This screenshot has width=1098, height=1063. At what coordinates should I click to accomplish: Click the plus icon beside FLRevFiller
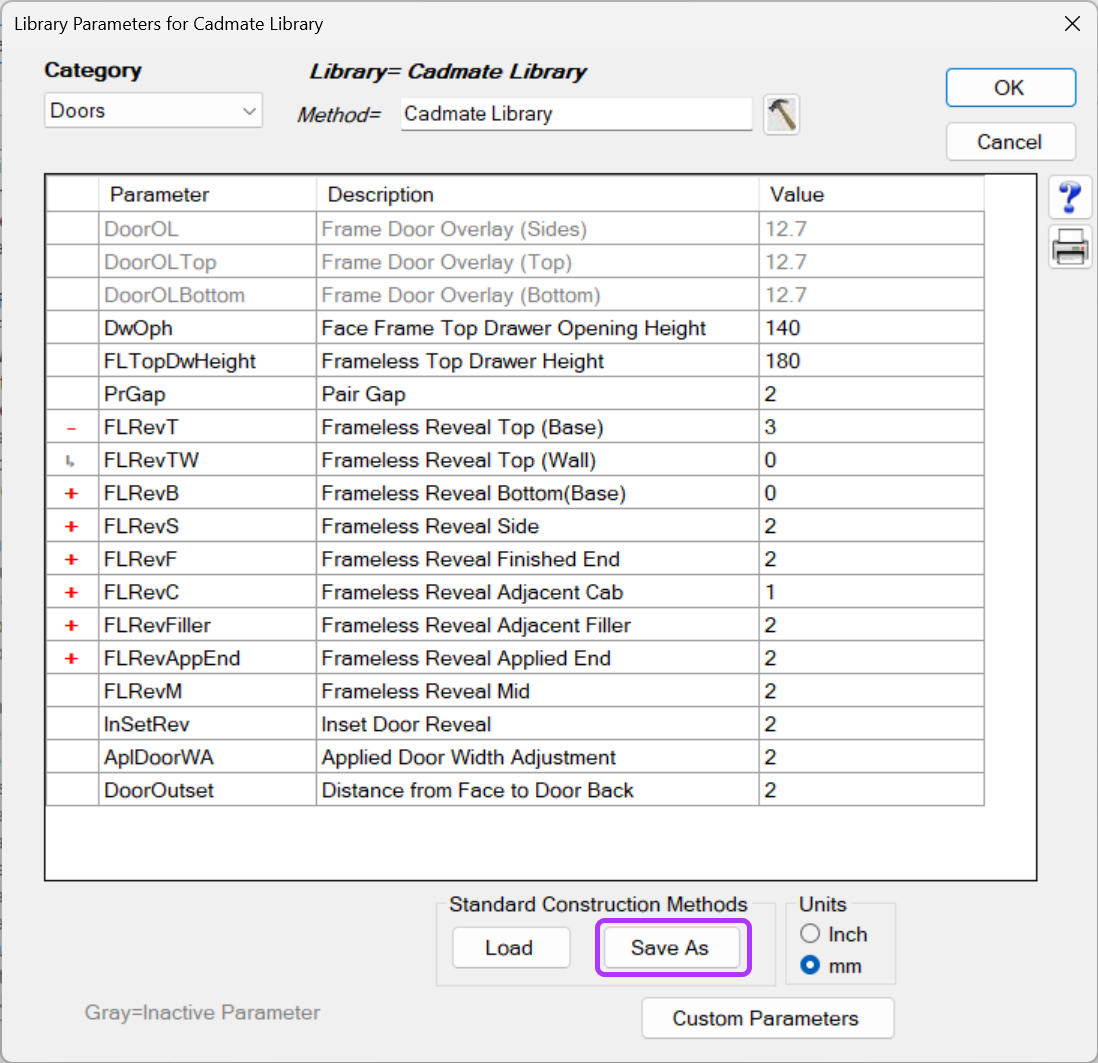coord(71,624)
